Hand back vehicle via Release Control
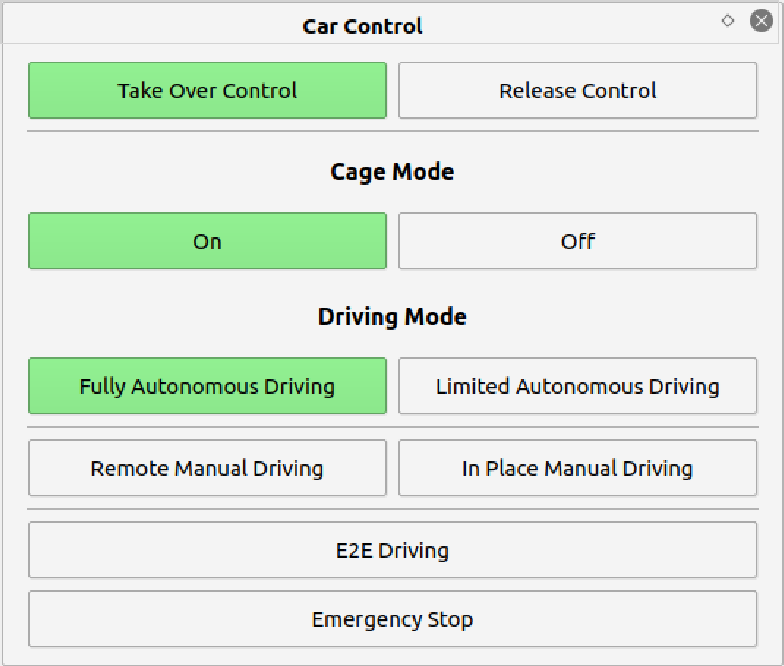The image size is (784, 666). click(x=578, y=90)
